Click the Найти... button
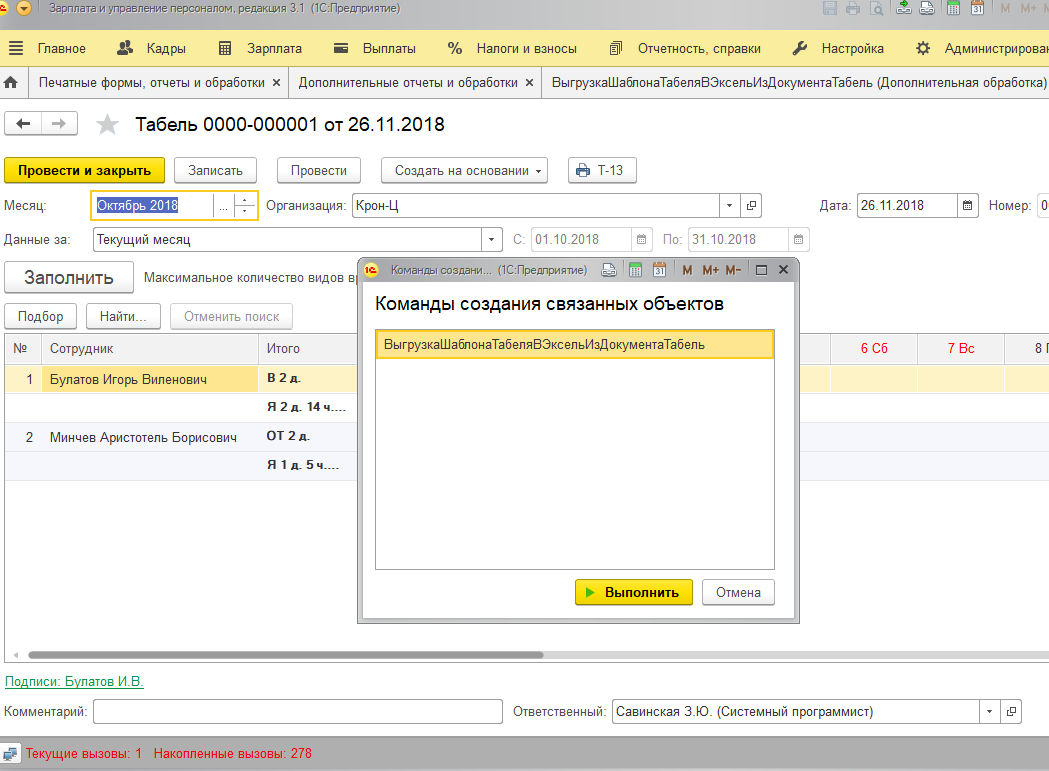 [x=123, y=317]
